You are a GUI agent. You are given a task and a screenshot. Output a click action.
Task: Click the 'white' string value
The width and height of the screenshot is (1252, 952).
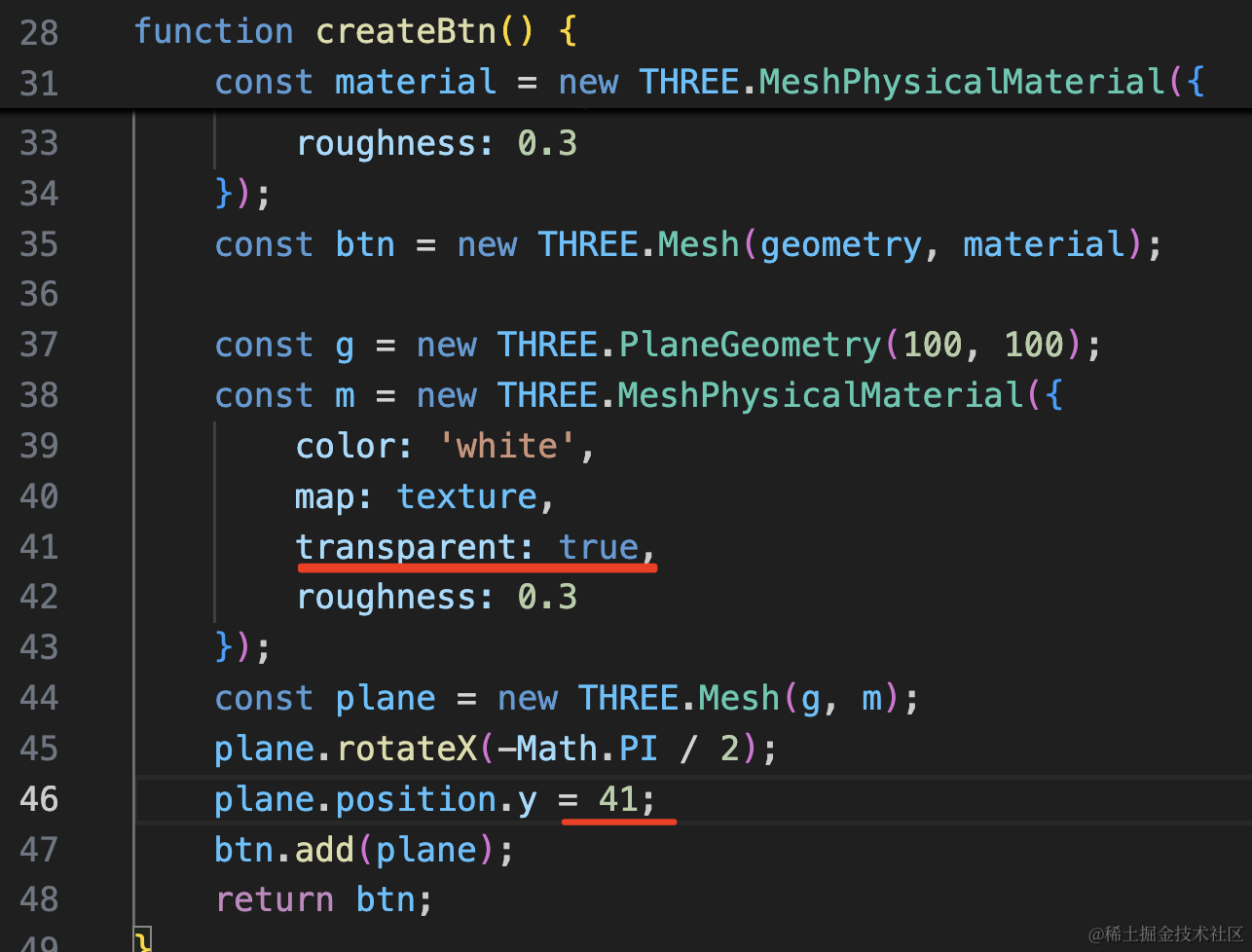coord(507,446)
